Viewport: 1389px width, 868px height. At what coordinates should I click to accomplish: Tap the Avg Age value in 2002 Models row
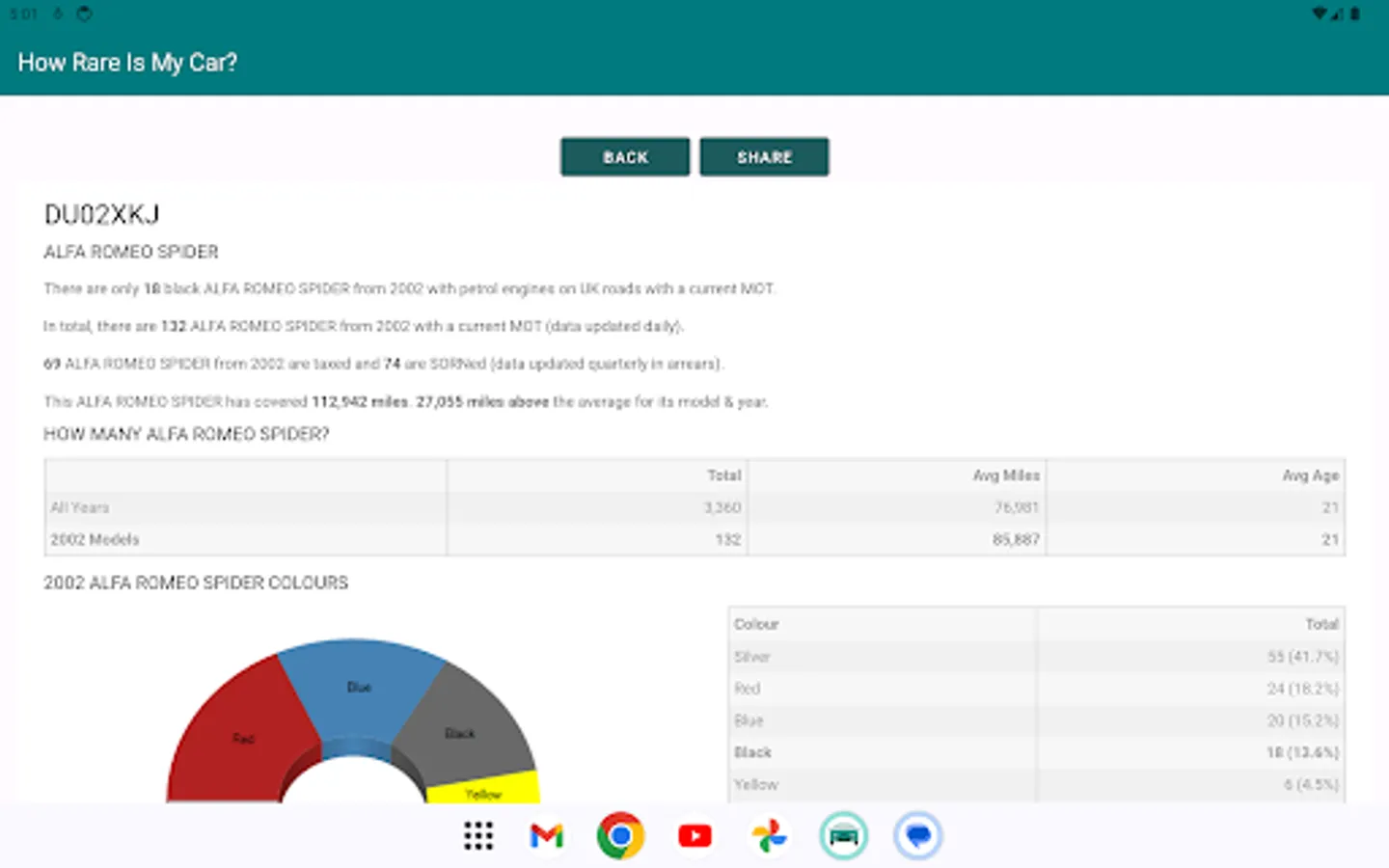point(1330,539)
